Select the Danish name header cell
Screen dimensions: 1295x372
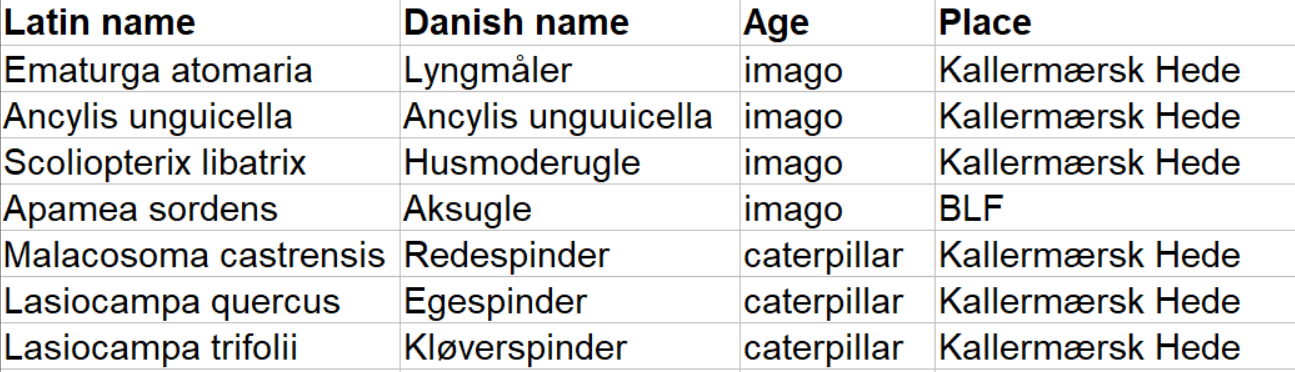click(569, 22)
